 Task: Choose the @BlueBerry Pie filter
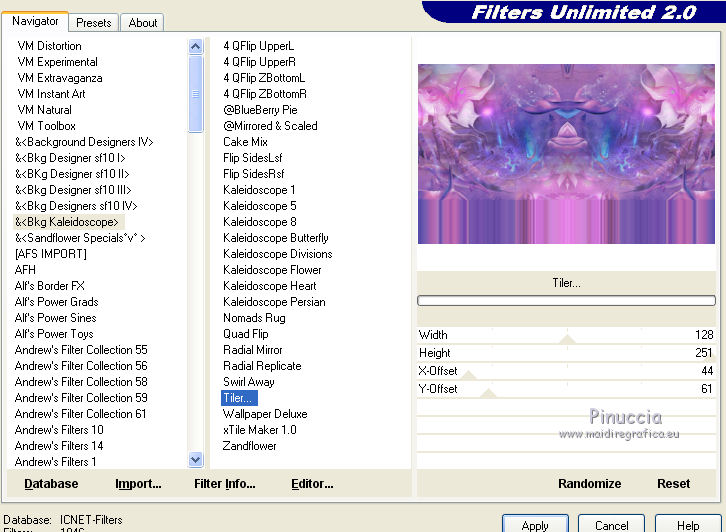260,110
